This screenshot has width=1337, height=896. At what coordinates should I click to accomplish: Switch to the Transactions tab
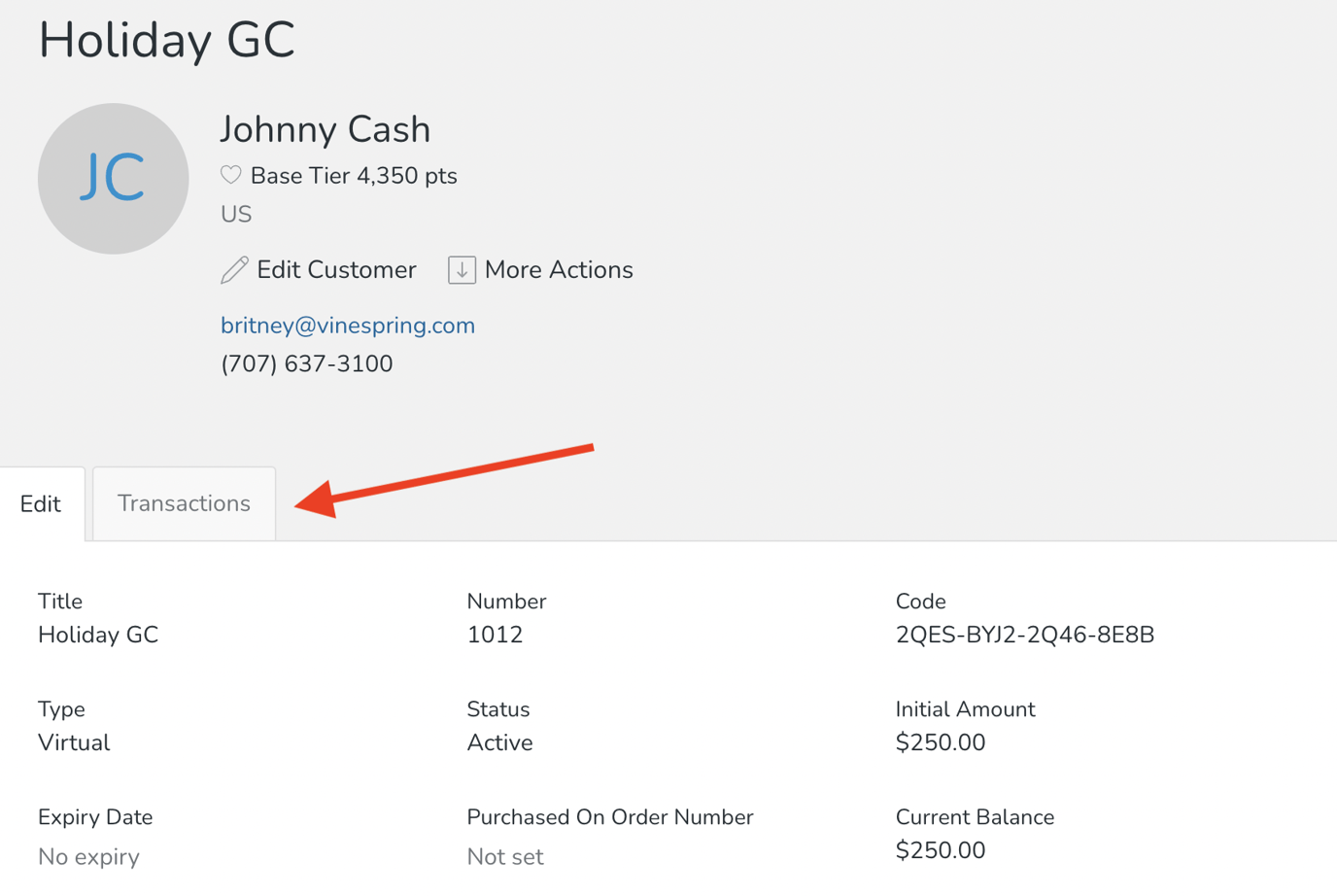coord(183,503)
